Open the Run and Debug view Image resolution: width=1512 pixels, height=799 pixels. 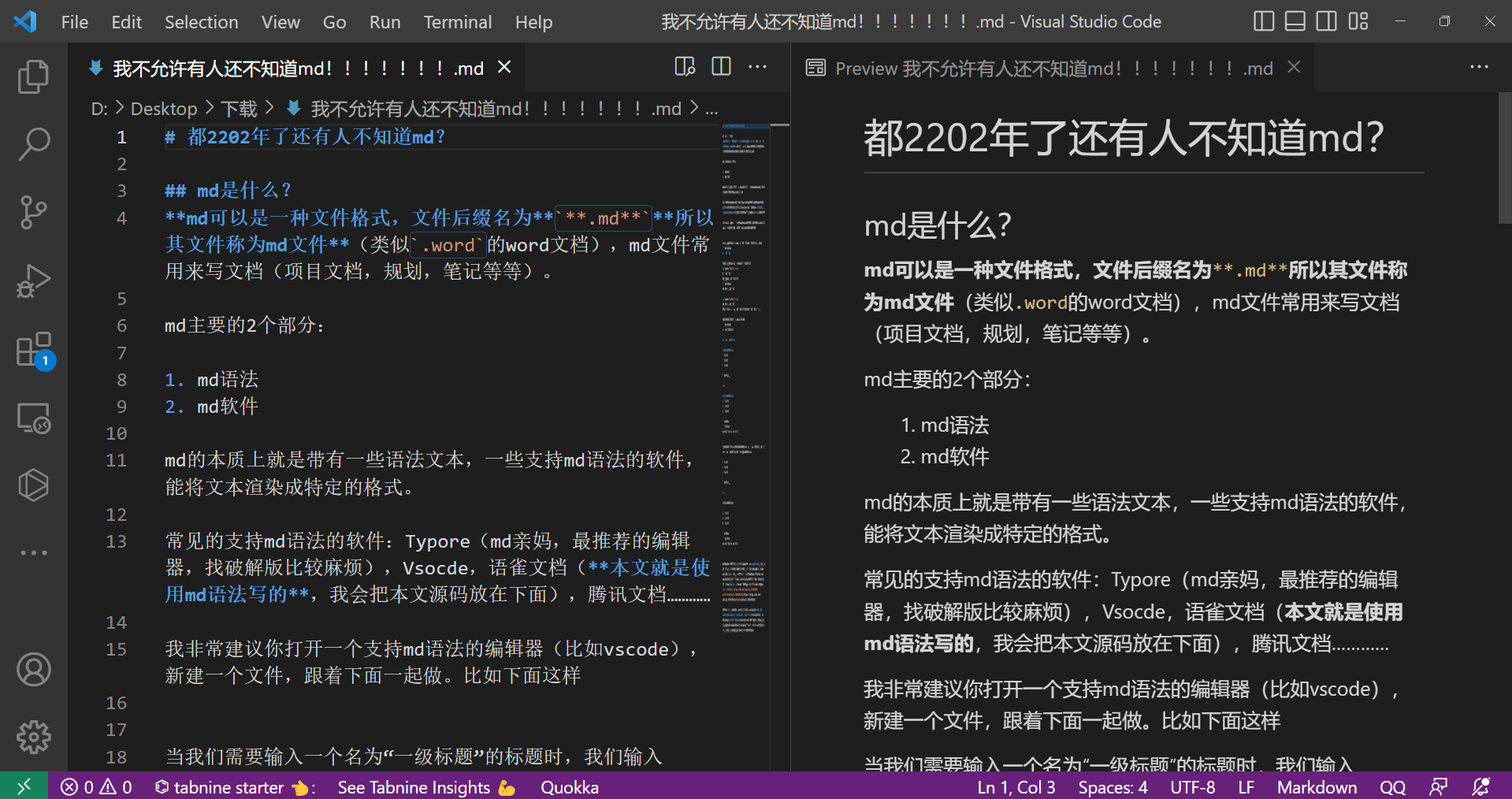[x=33, y=281]
